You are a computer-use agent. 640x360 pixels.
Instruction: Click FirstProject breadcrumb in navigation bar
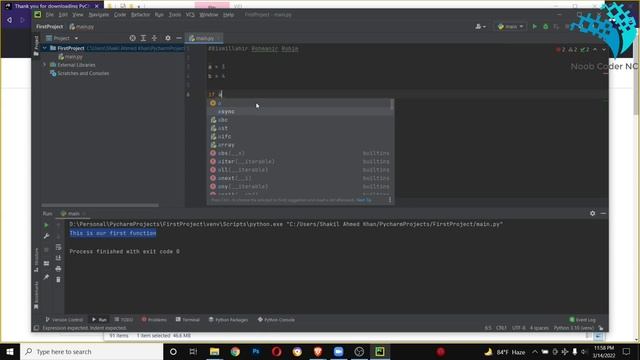tap(49, 27)
